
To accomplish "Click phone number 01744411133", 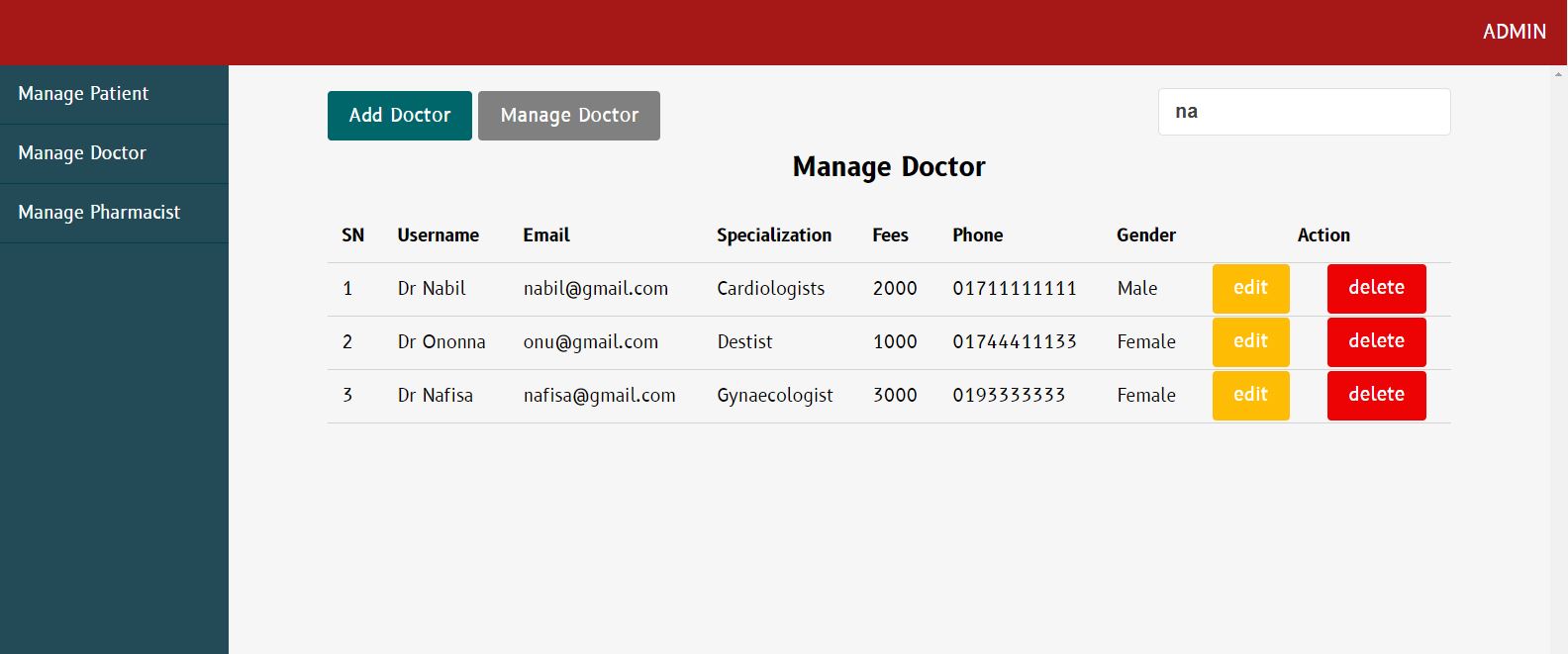I will (x=1015, y=342).
